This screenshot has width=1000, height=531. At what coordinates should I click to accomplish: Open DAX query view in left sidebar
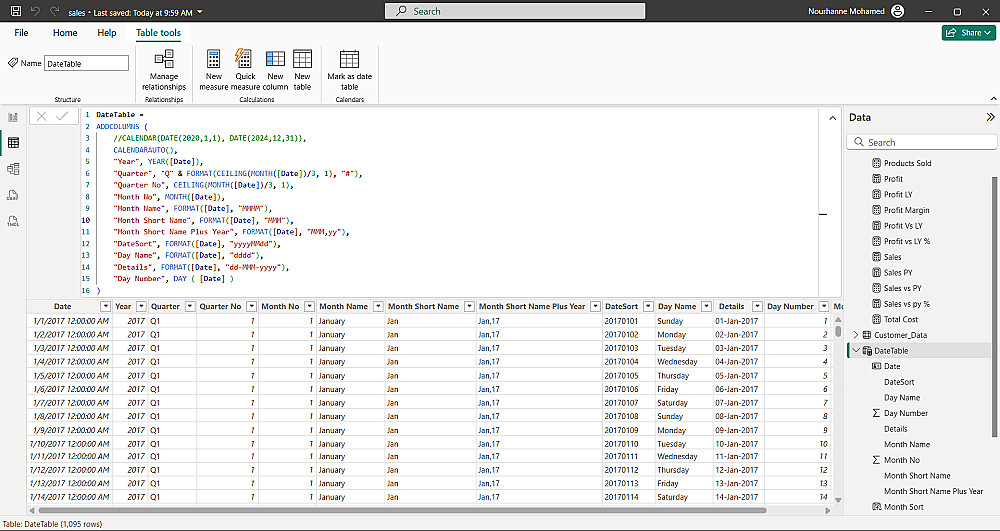tap(13, 195)
